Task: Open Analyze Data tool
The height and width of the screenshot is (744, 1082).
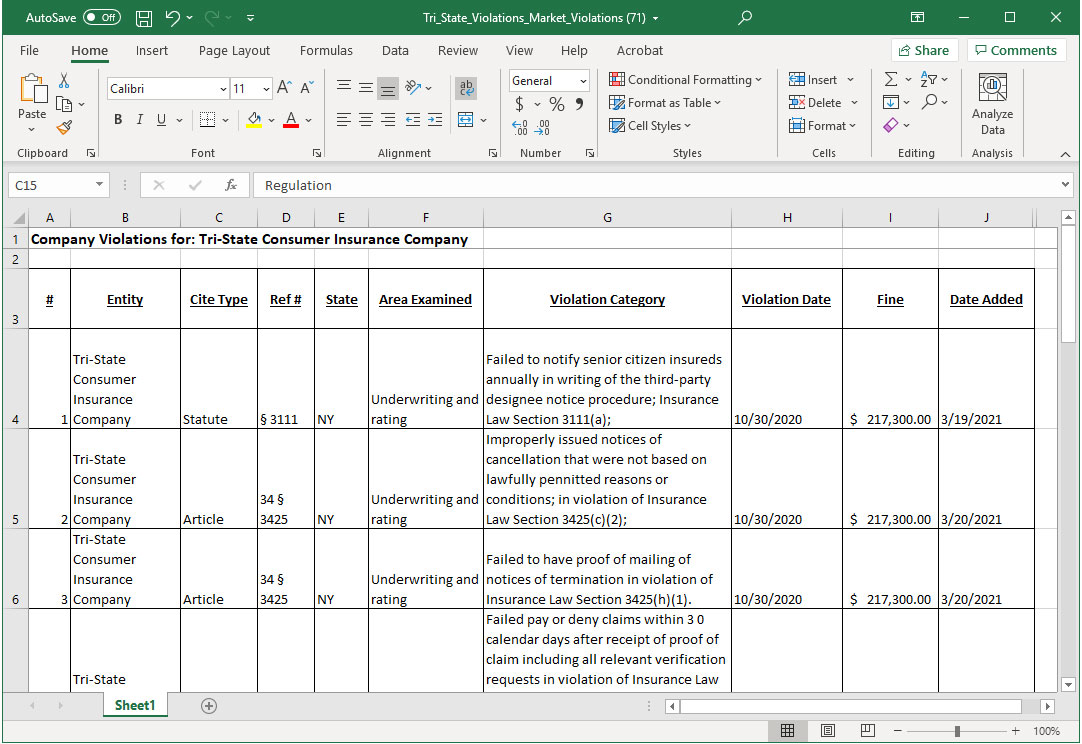Action: [x=992, y=104]
